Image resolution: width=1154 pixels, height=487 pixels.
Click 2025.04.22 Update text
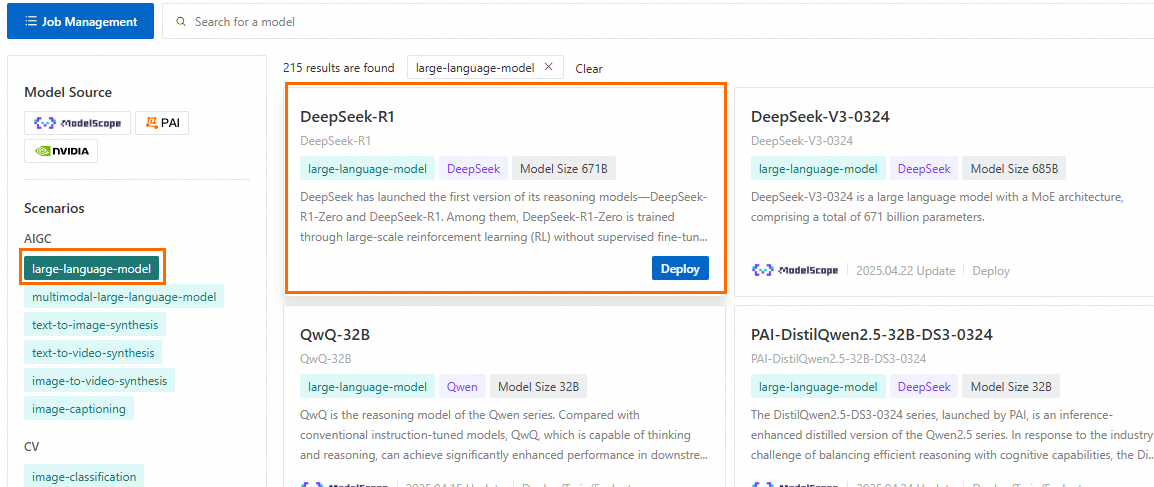point(905,271)
